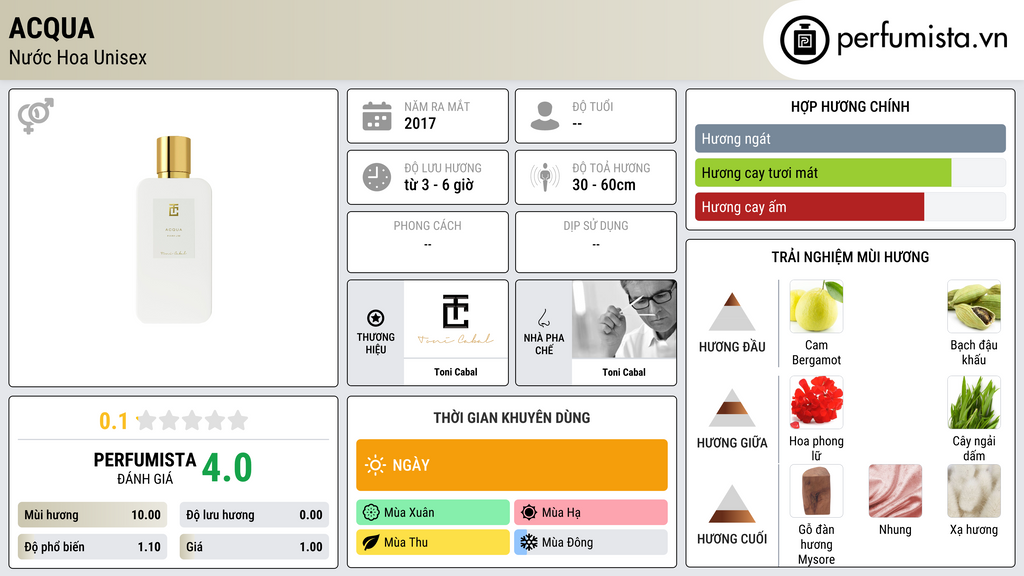Click the perfumista.vn perfume bottle logo
1024x576 pixels.
pos(804,40)
